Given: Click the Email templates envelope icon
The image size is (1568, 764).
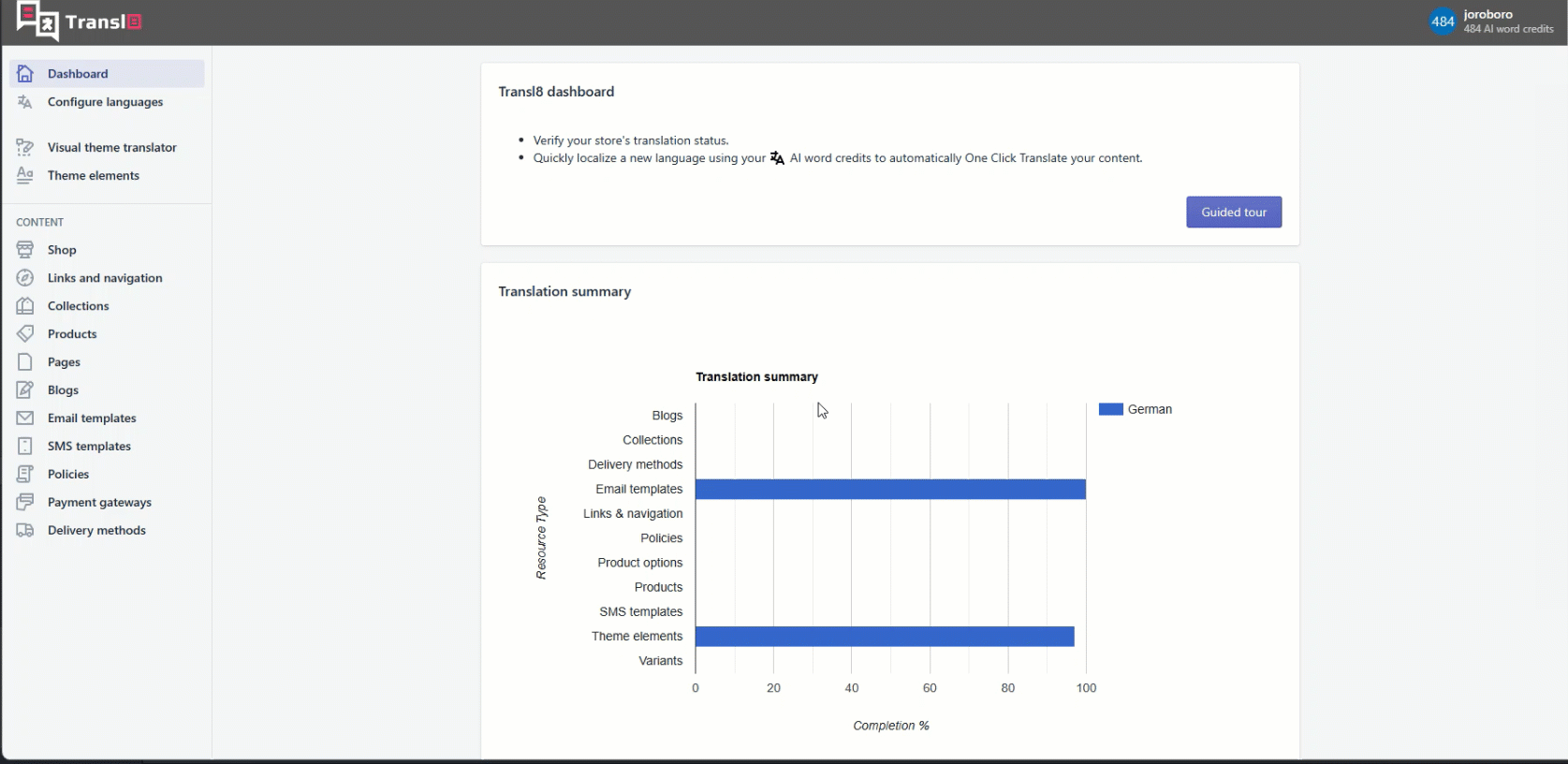Looking at the screenshot, I should pos(25,419).
